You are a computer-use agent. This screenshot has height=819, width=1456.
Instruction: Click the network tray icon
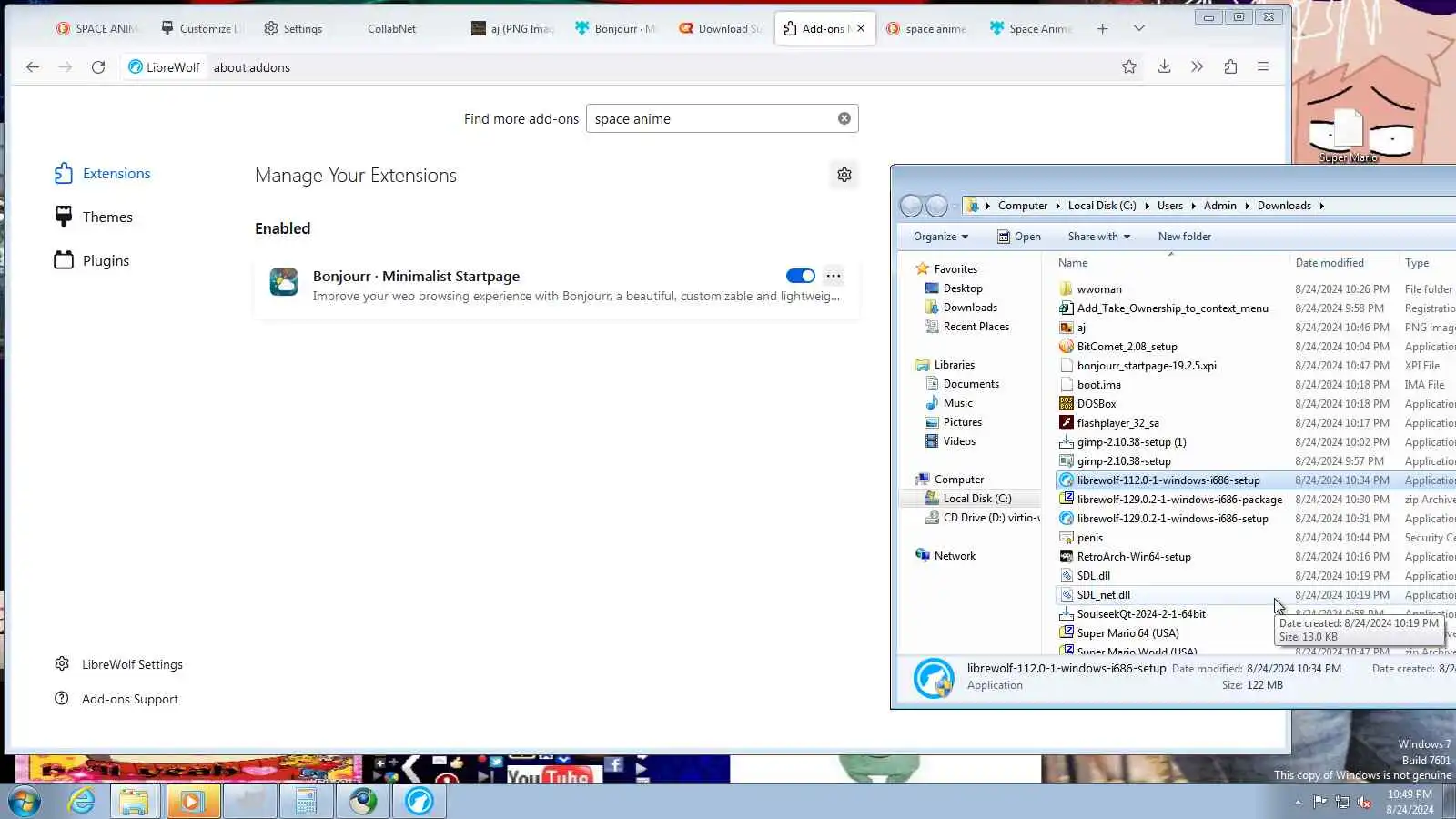(1342, 802)
